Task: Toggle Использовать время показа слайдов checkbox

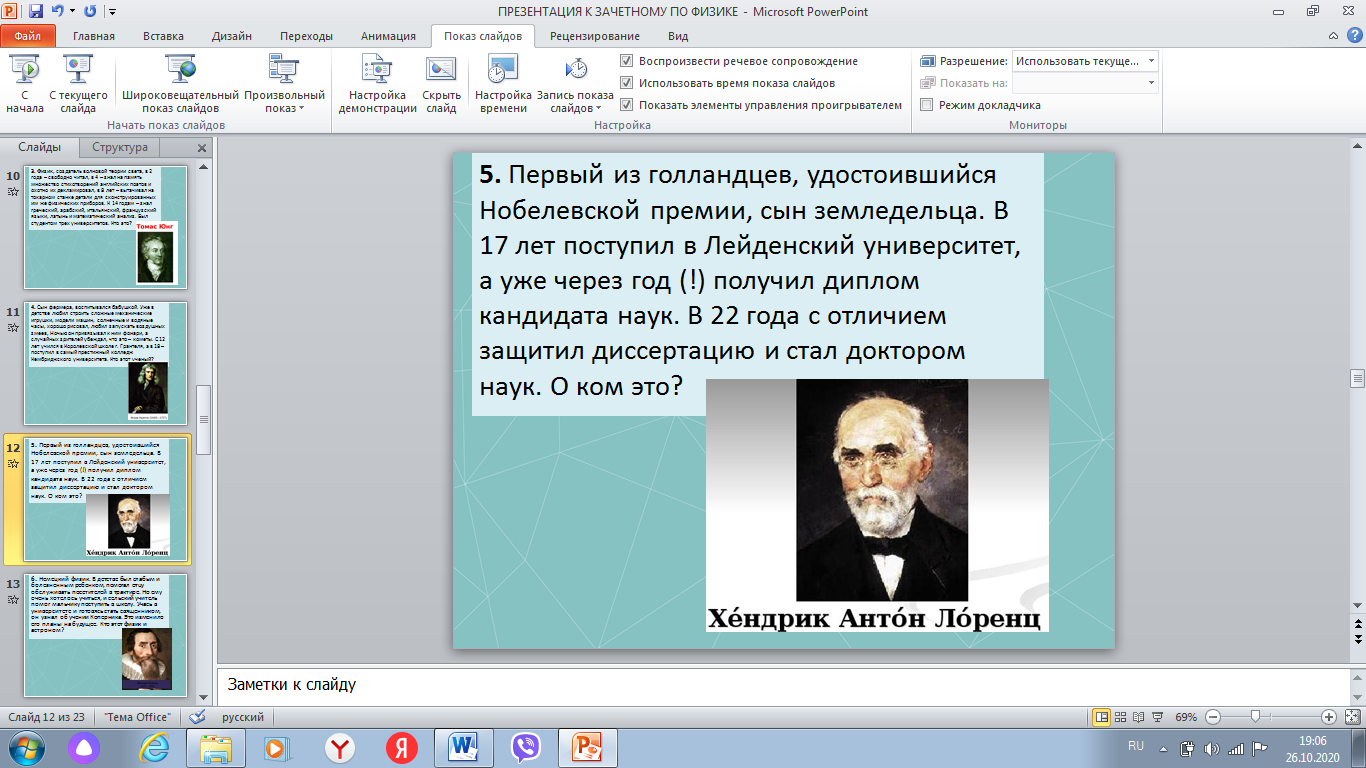Action: click(626, 83)
